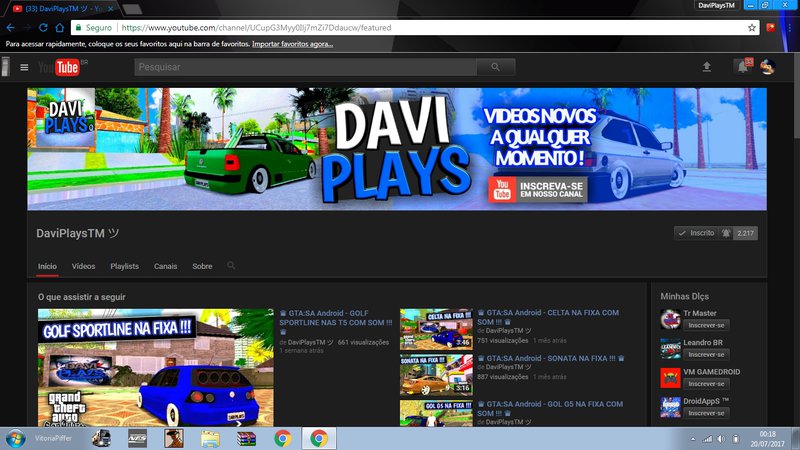Open the Tr Master channel avatar
The image size is (800, 450).
pyautogui.click(x=670, y=319)
